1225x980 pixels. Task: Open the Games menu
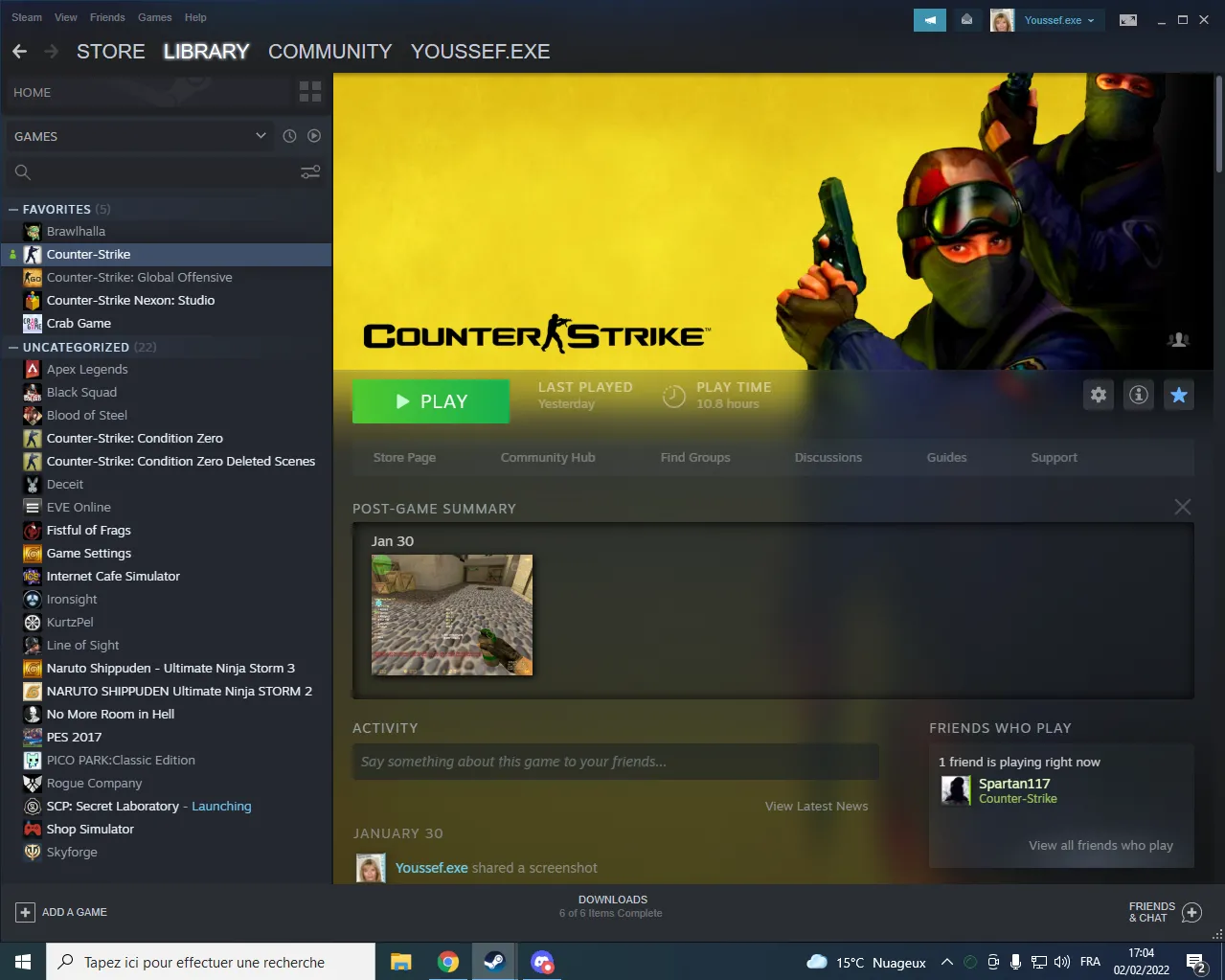tap(154, 17)
